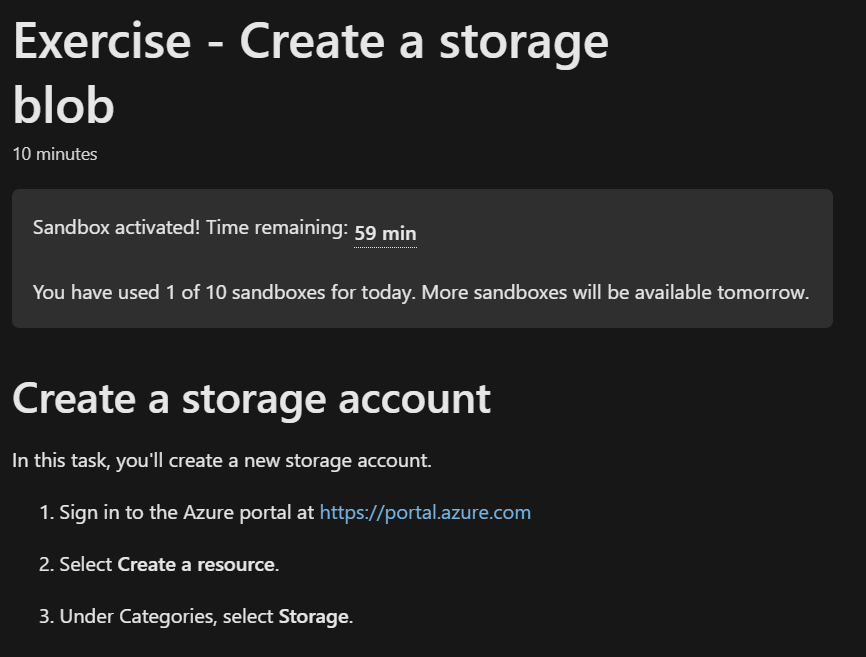Click the Sign in to Azure step text
866x657 pixels.
coord(187,513)
